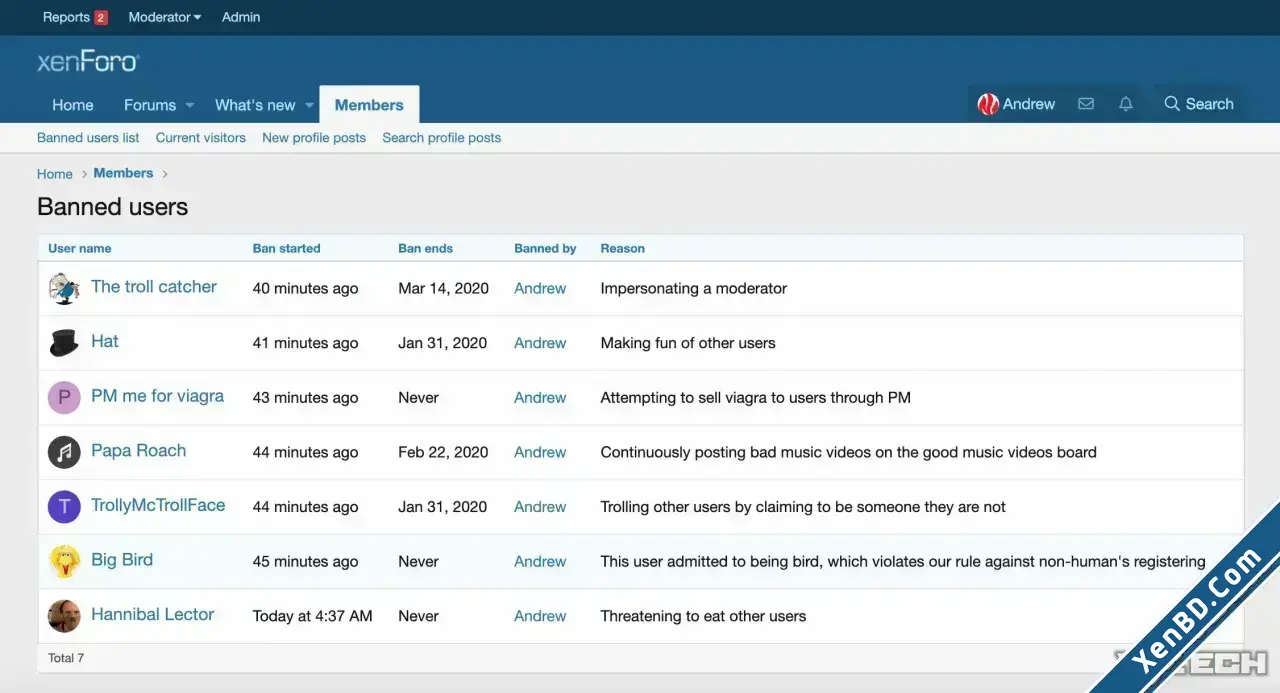The image size is (1280, 693).
Task: Click the red 2 reports badge
Action: (101, 18)
